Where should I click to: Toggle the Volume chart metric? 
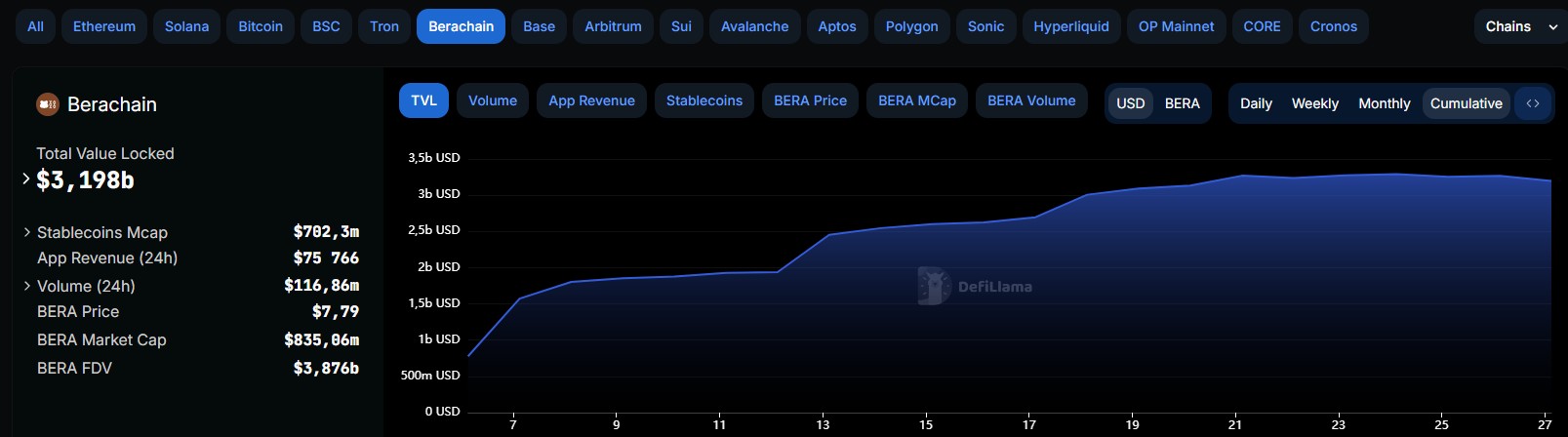493,100
